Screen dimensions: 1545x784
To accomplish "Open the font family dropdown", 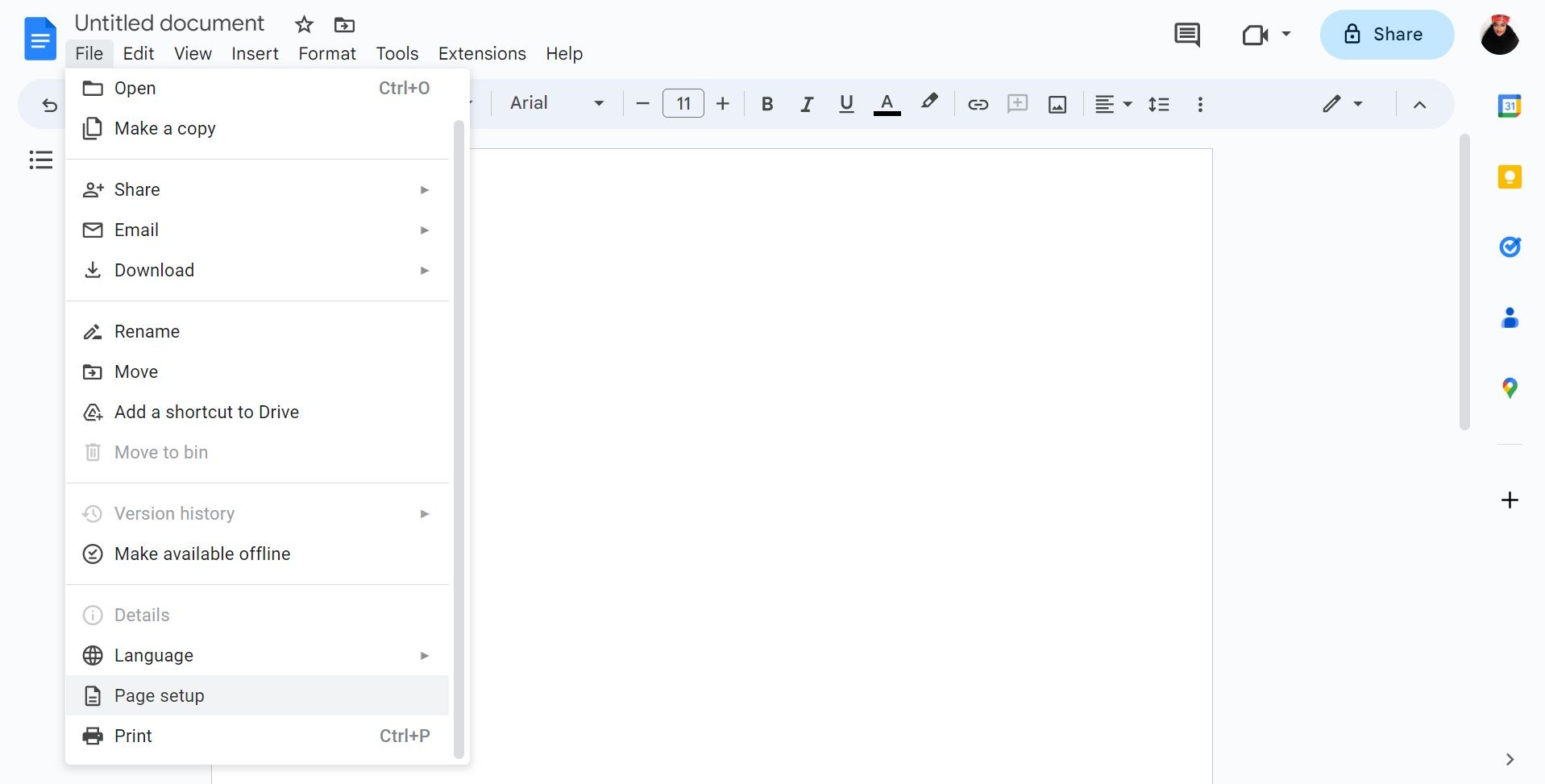I will (x=554, y=103).
